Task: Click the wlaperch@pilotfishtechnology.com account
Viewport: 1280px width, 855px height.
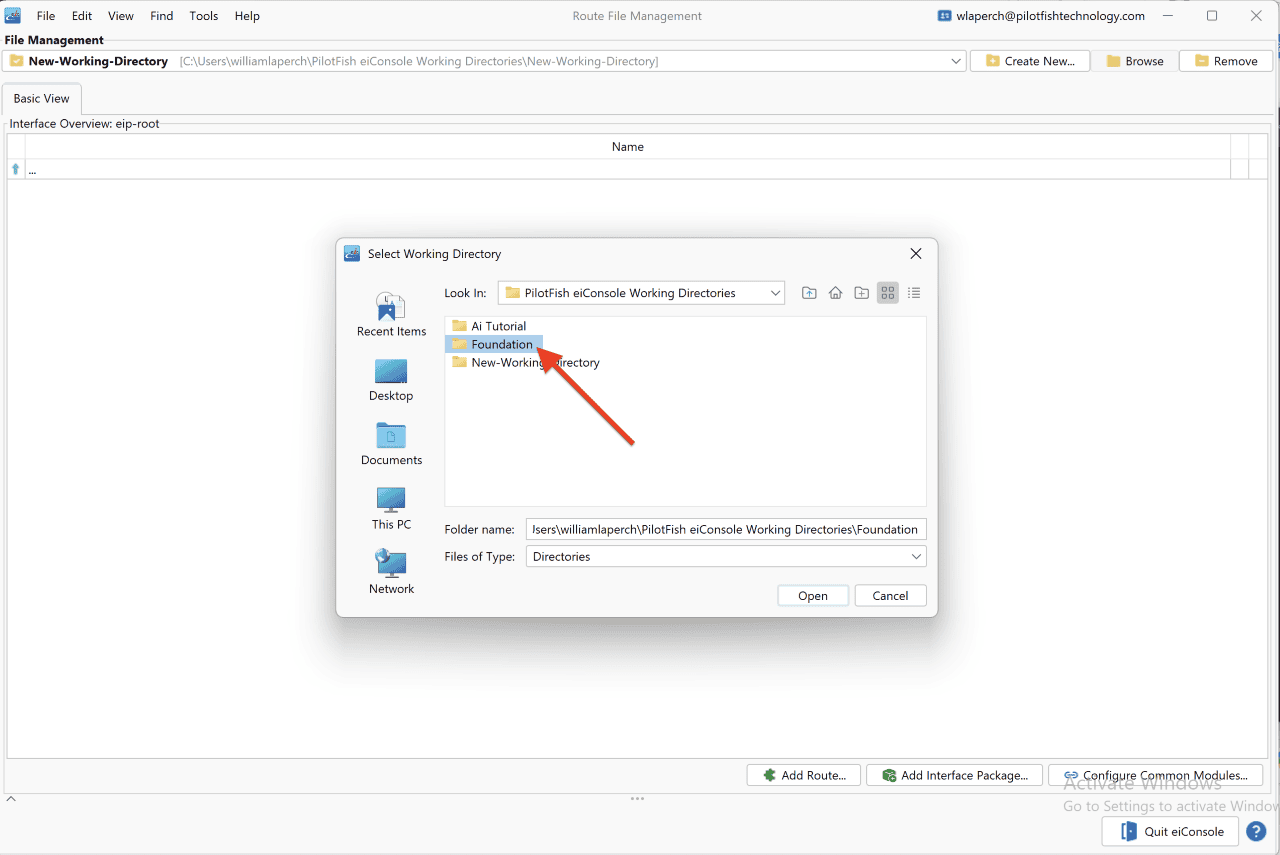Action: (x=1041, y=16)
